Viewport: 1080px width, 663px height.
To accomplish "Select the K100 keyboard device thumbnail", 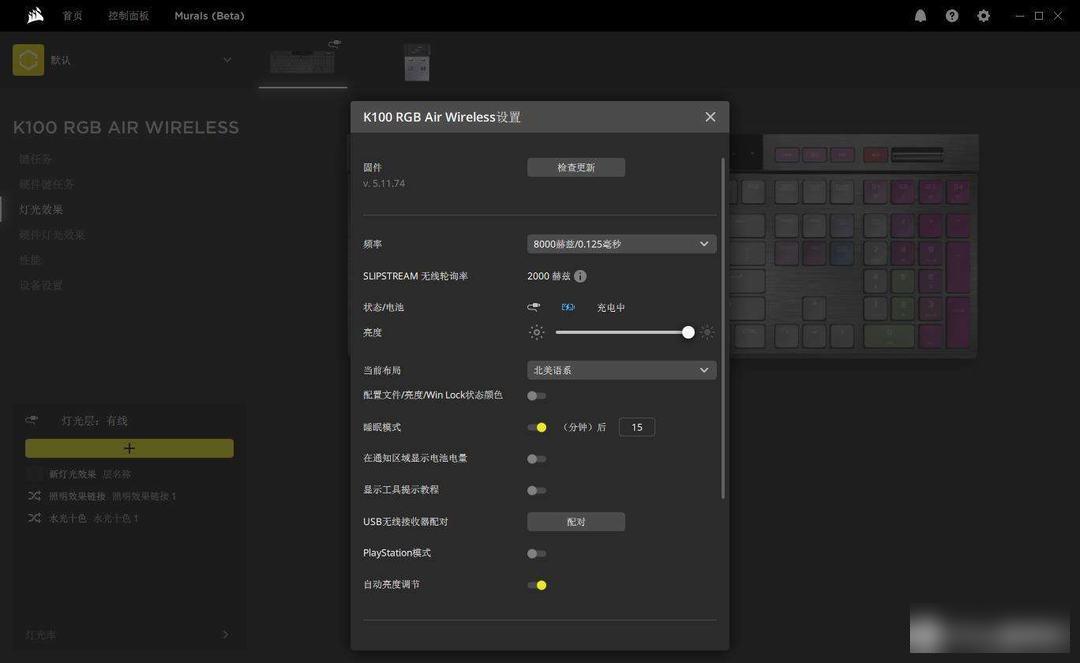I will [303, 61].
